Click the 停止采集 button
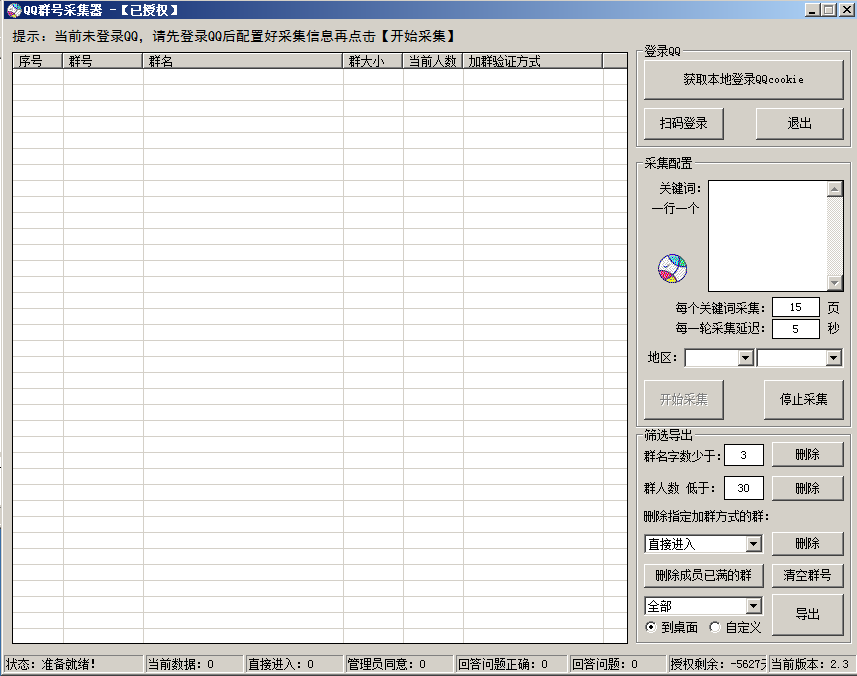857x676 pixels. click(803, 399)
